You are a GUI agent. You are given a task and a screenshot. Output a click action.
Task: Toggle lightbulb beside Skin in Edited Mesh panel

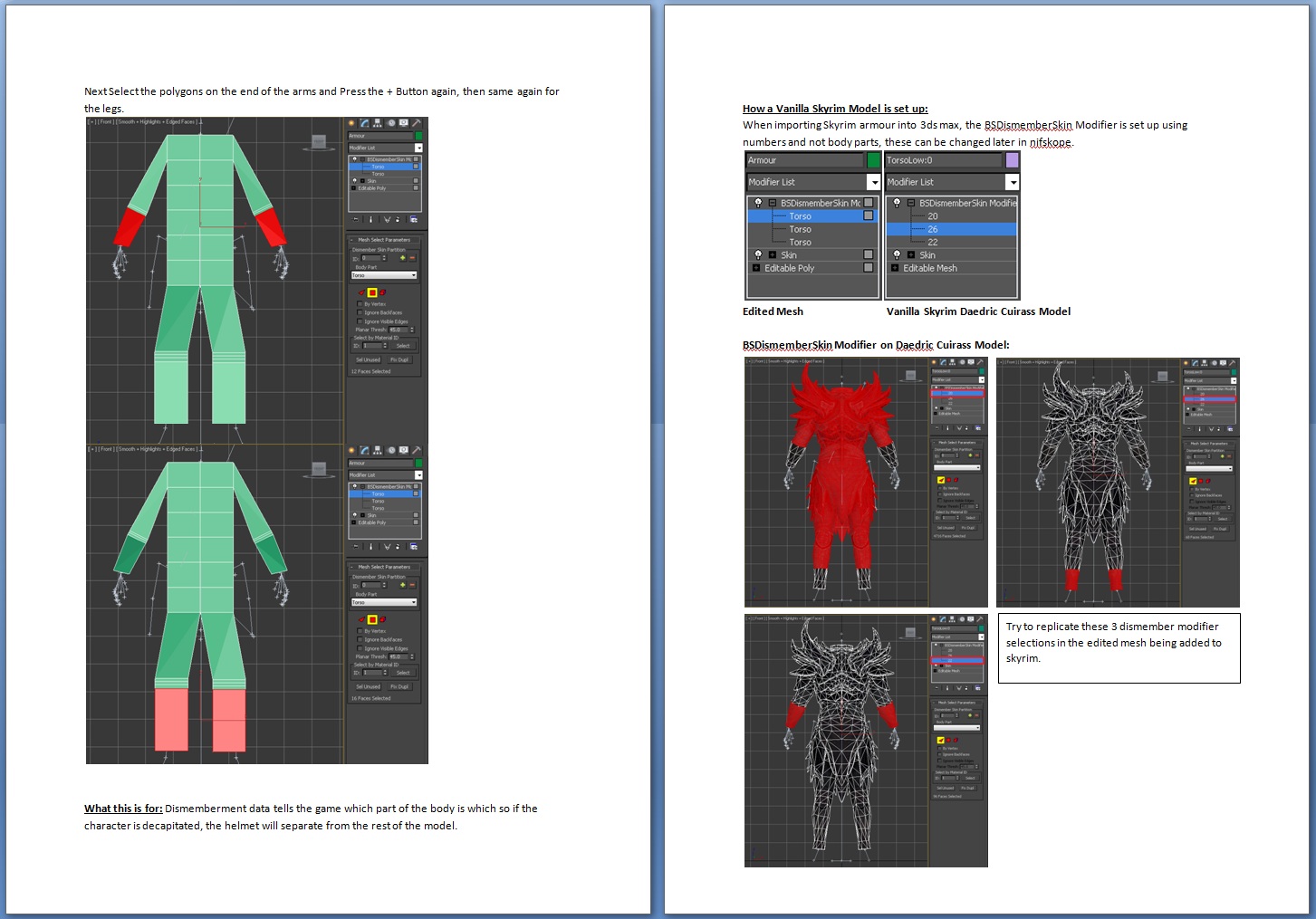pos(758,255)
